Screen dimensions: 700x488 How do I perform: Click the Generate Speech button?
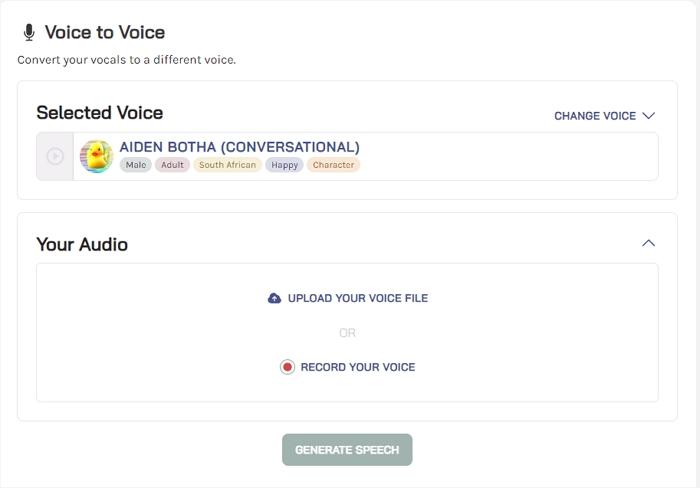click(x=347, y=450)
